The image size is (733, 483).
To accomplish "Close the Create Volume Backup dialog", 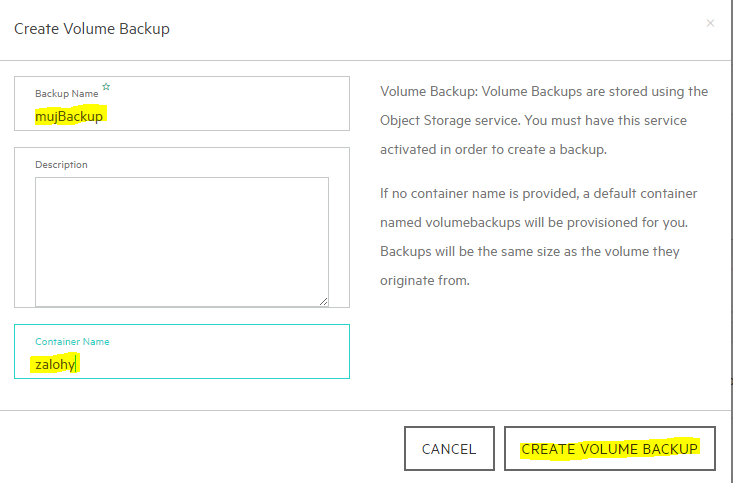I will 710,23.
